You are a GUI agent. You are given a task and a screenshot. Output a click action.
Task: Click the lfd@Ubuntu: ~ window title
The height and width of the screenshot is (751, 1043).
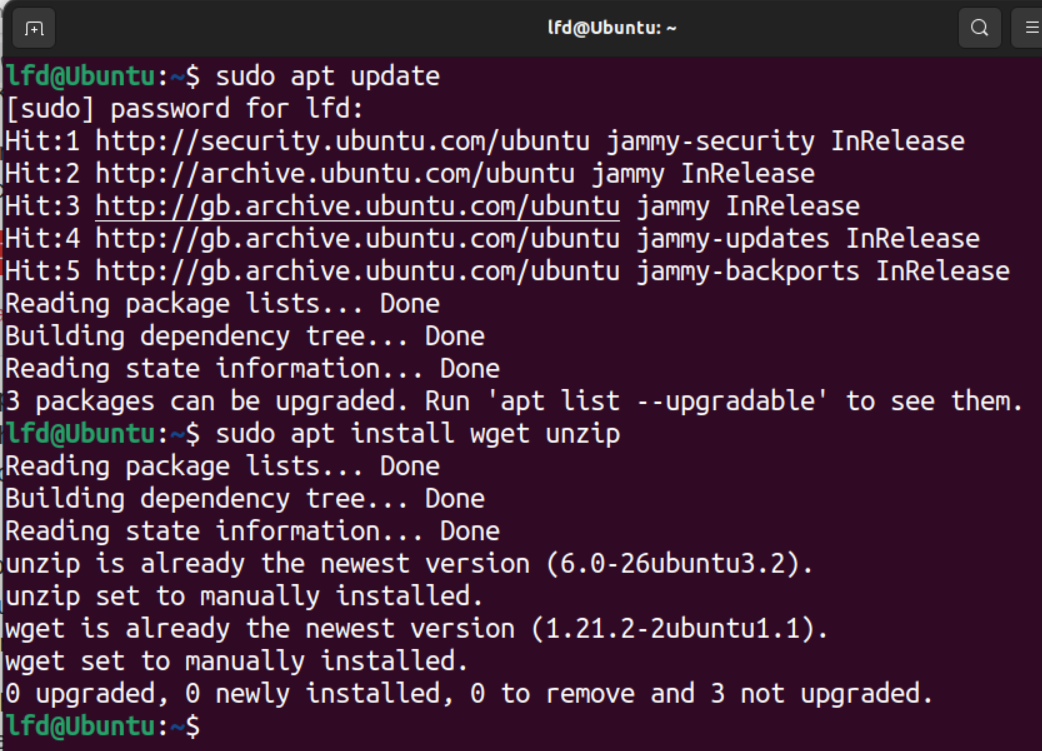612,28
